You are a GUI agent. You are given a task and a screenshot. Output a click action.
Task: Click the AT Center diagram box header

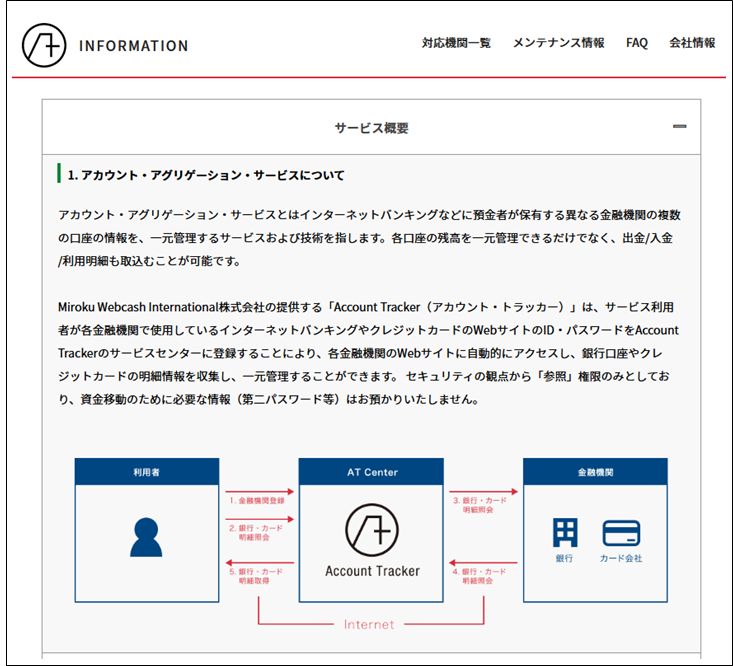click(x=371, y=472)
